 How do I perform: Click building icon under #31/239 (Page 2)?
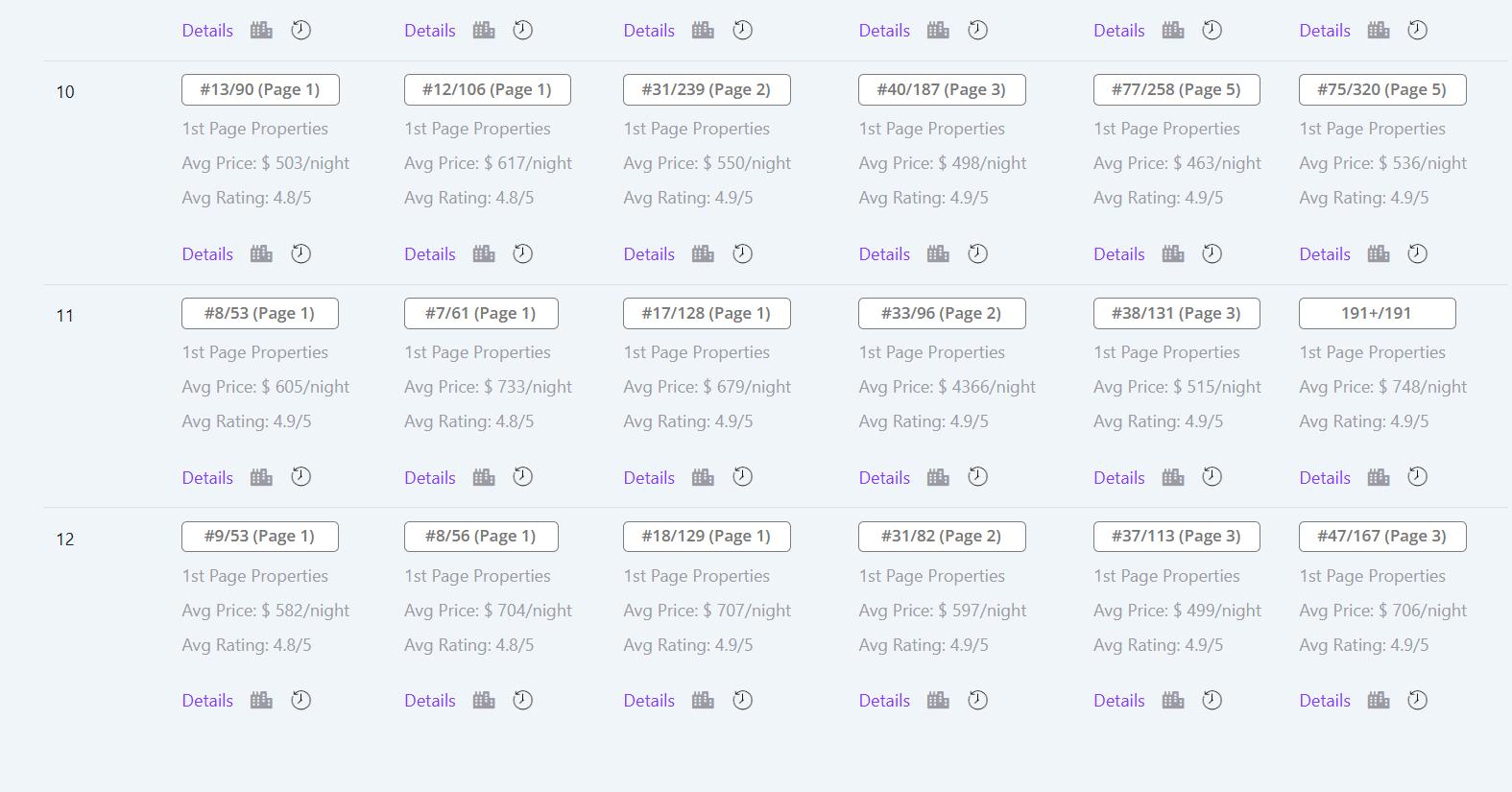click(703, 253)
